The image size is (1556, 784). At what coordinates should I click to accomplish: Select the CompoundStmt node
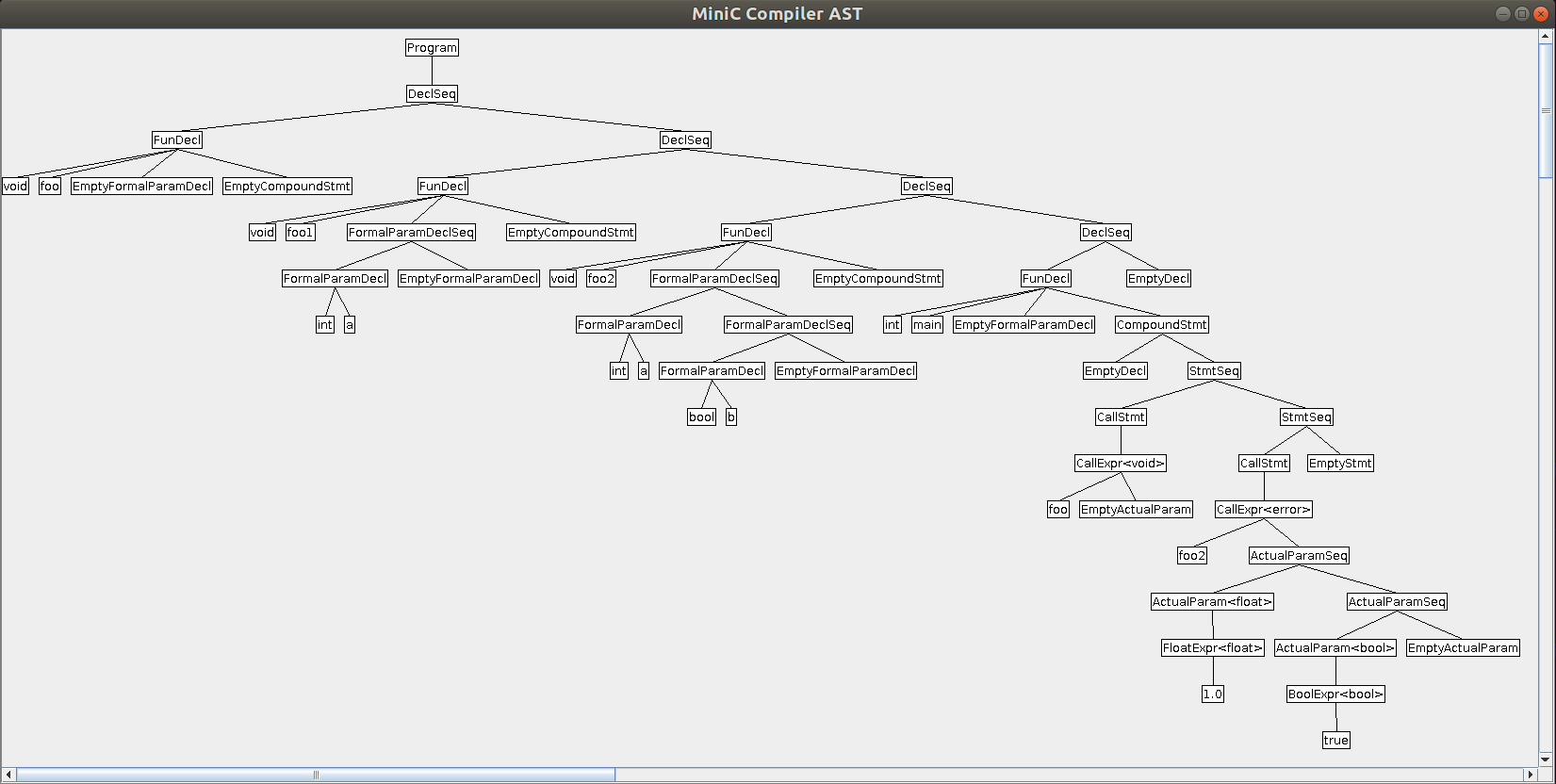point(1161,325)
